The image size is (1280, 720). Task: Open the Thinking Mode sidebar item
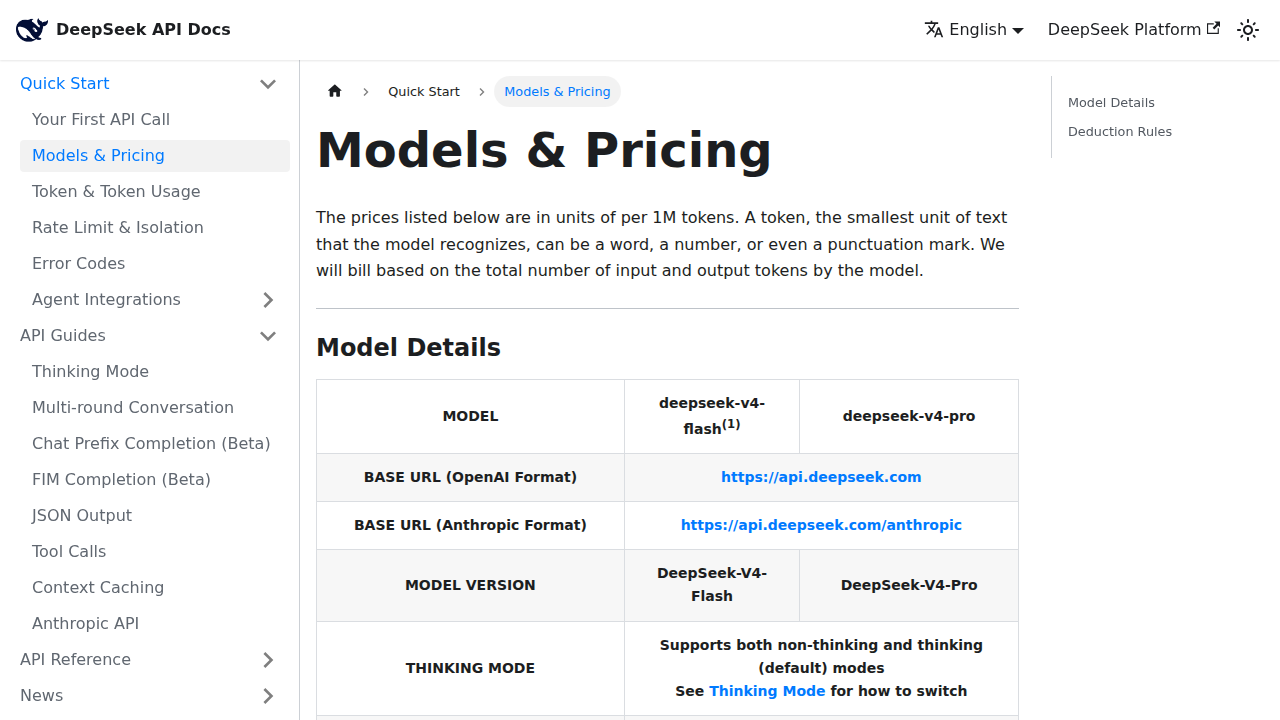coord(90,371)
